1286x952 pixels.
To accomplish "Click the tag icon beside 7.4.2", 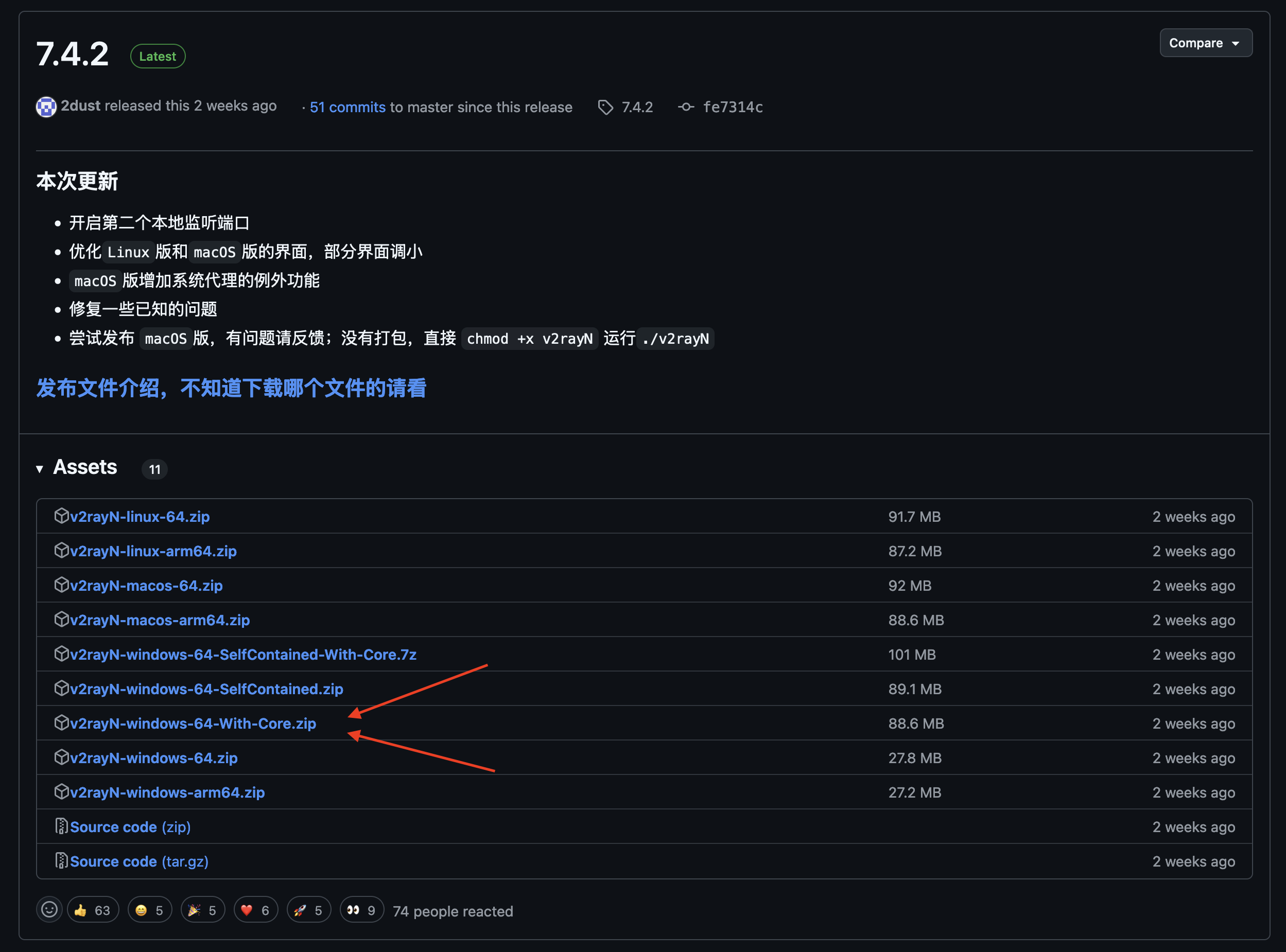I will (605, 107).
